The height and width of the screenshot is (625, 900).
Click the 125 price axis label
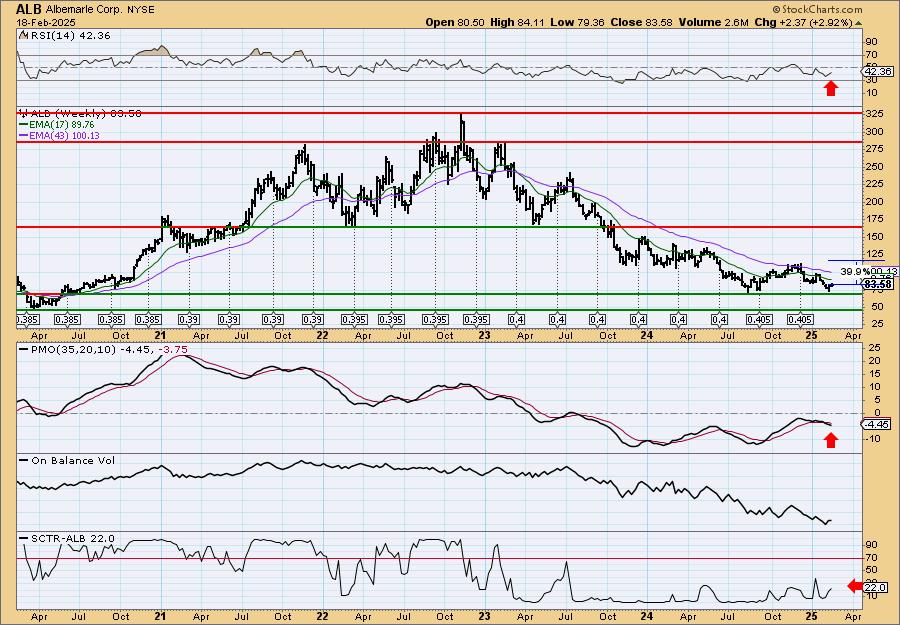pos(874,254)
